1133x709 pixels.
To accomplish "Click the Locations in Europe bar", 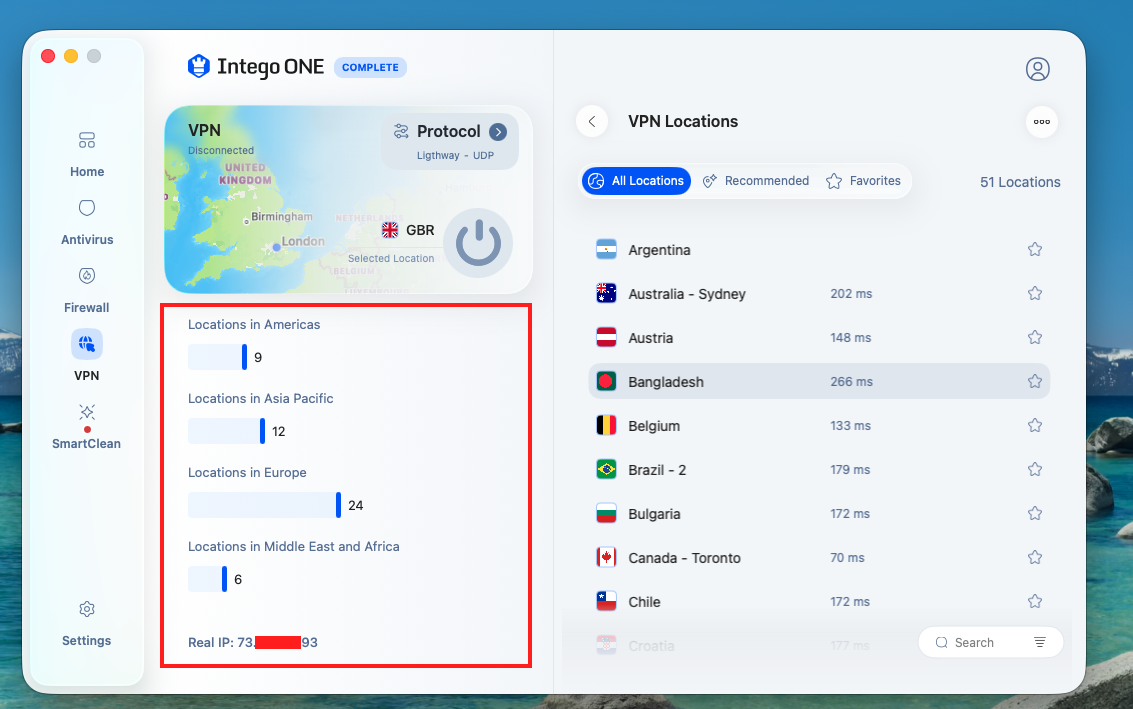I will pos(264,505).
